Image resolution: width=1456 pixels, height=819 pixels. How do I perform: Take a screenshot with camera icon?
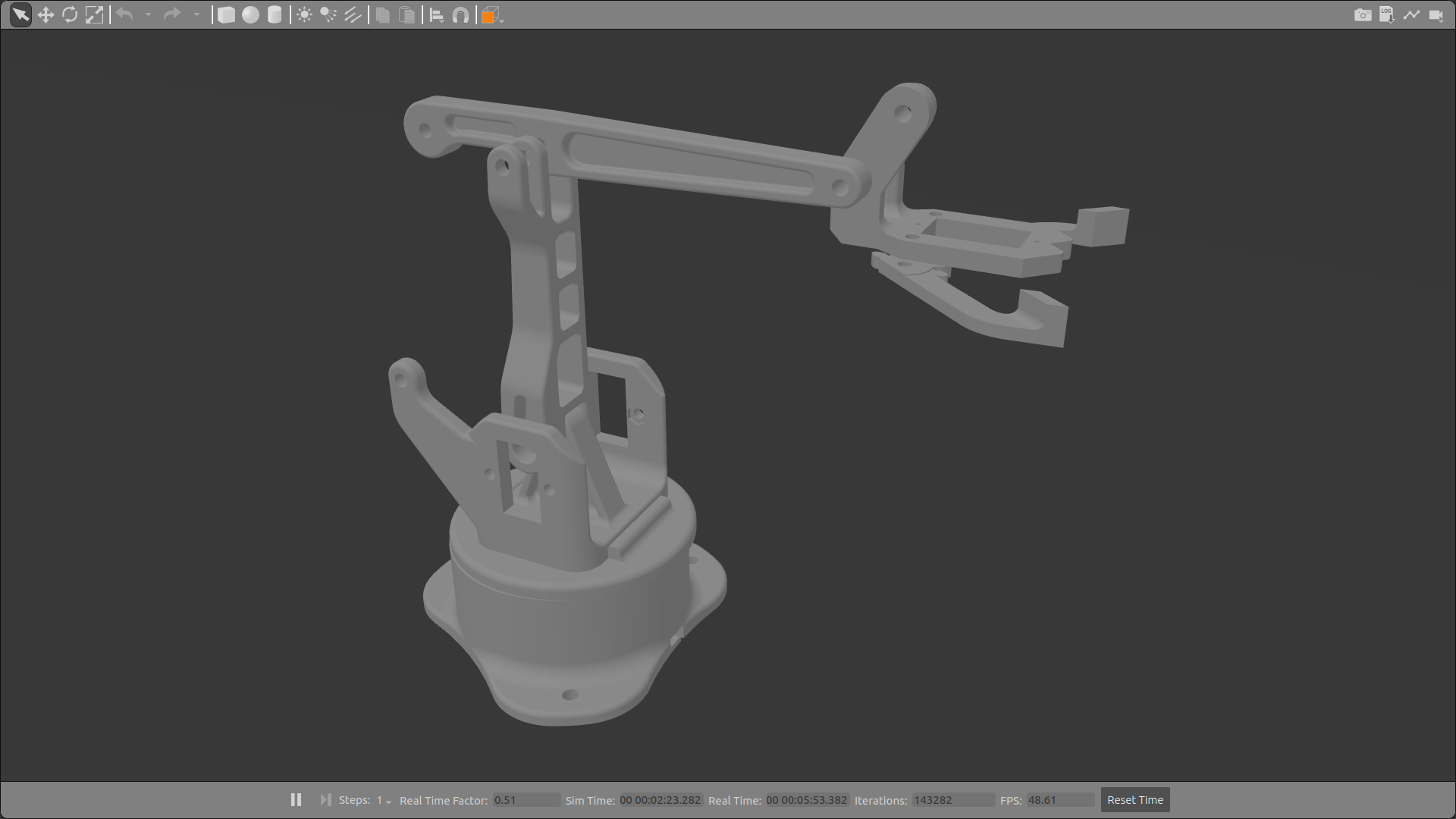(1363, 15)
